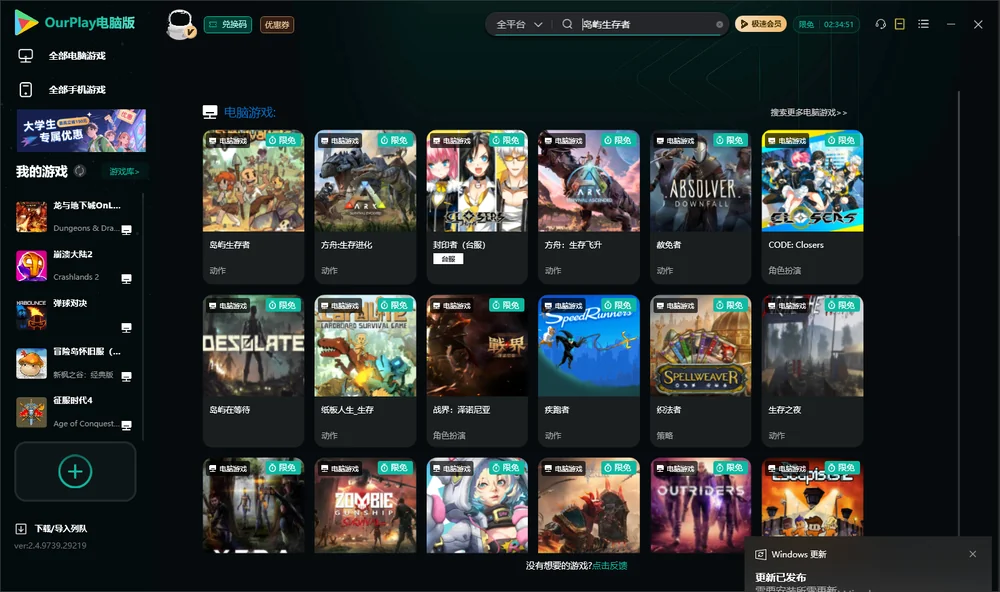
Task: Click the 下载/导入列队 download icon
Action: pyautogui.click(x=21, y=529)
